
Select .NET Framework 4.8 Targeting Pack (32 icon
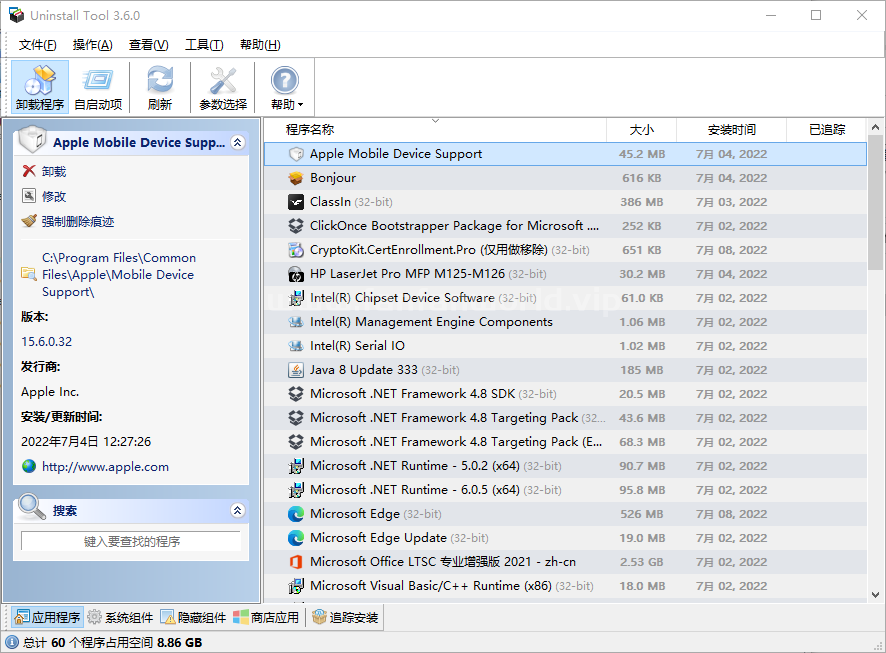coord(296,418)
